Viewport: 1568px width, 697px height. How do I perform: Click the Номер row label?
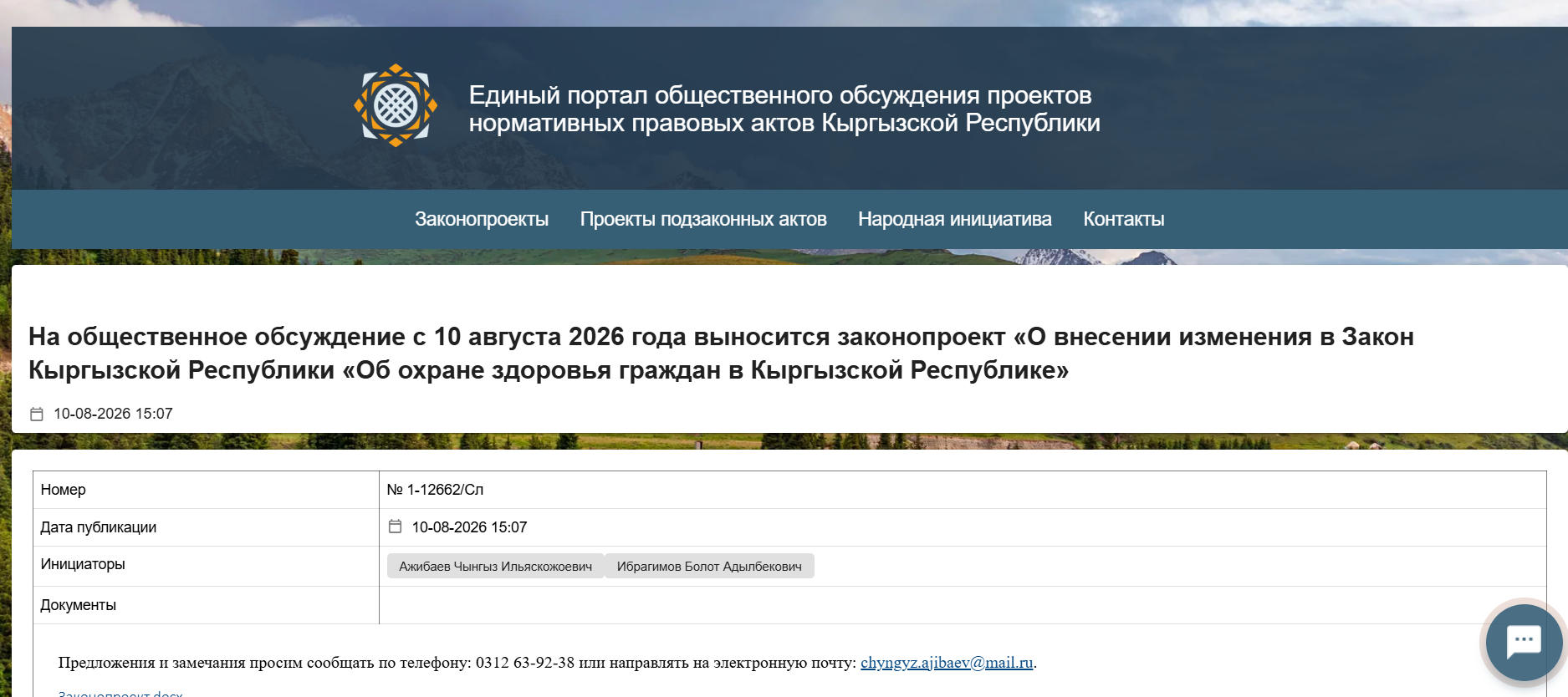(64, 490)
